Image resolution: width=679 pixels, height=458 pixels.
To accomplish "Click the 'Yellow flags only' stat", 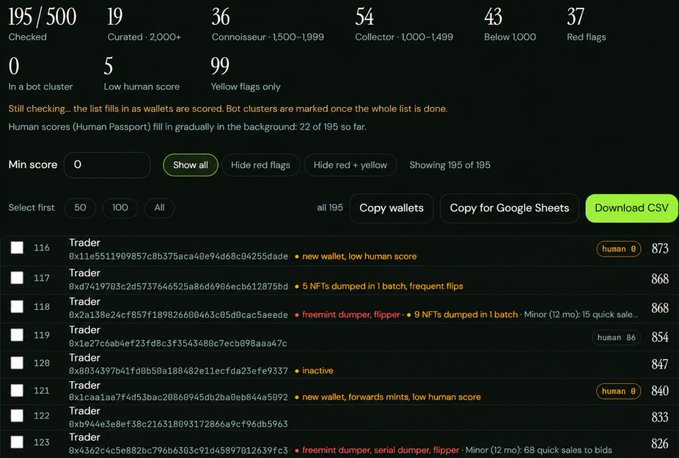I will tap(246, 74).
